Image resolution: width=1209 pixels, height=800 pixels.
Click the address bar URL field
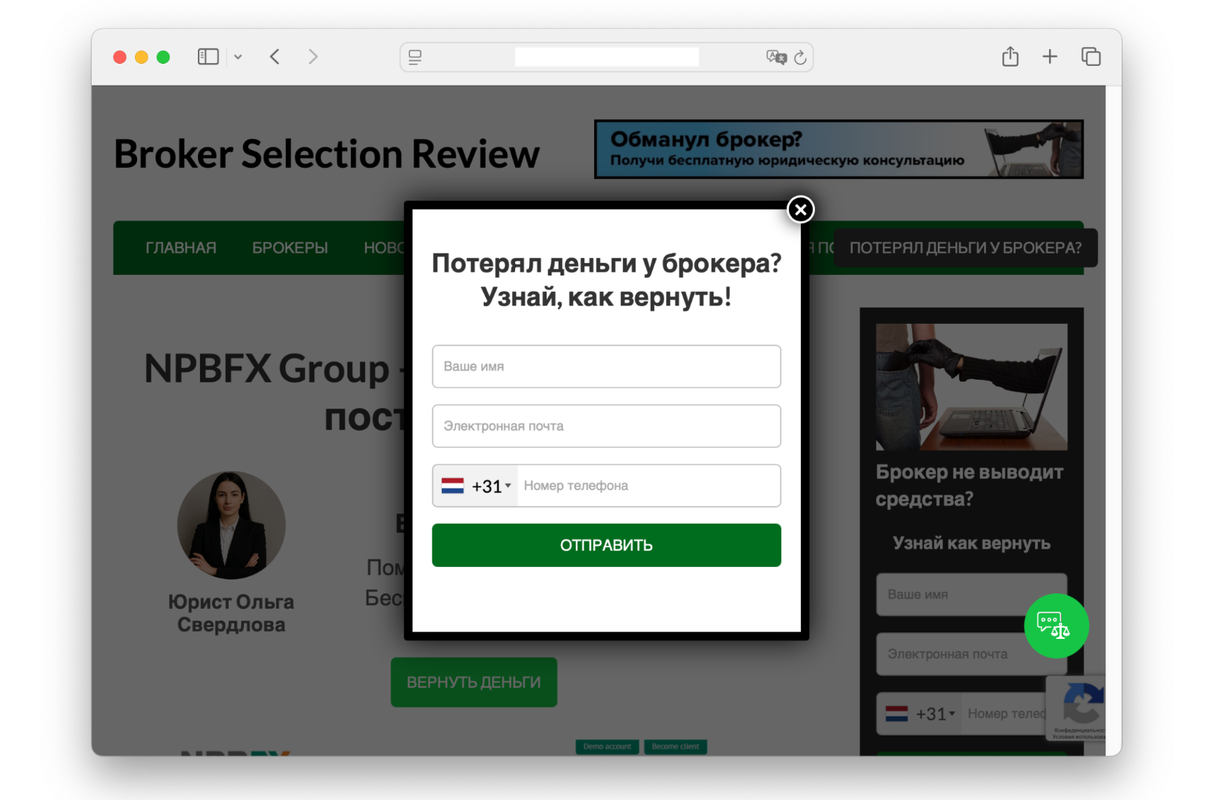point(606,57)
